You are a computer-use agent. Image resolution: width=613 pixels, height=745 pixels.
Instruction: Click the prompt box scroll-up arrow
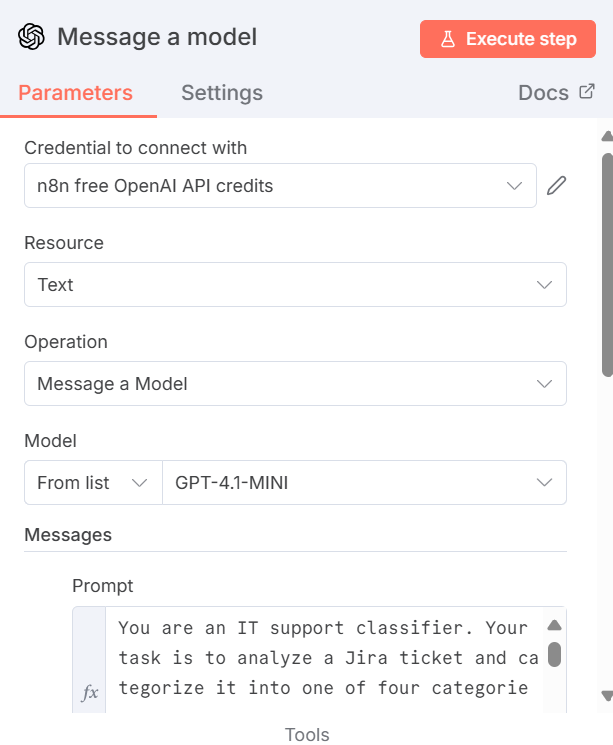tap(554, 626)
